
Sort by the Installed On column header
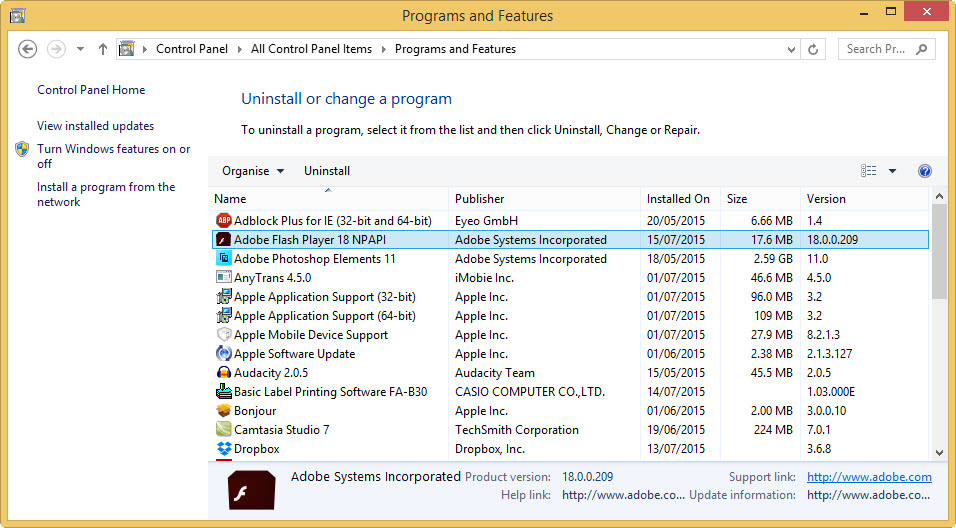coord(680,199)
